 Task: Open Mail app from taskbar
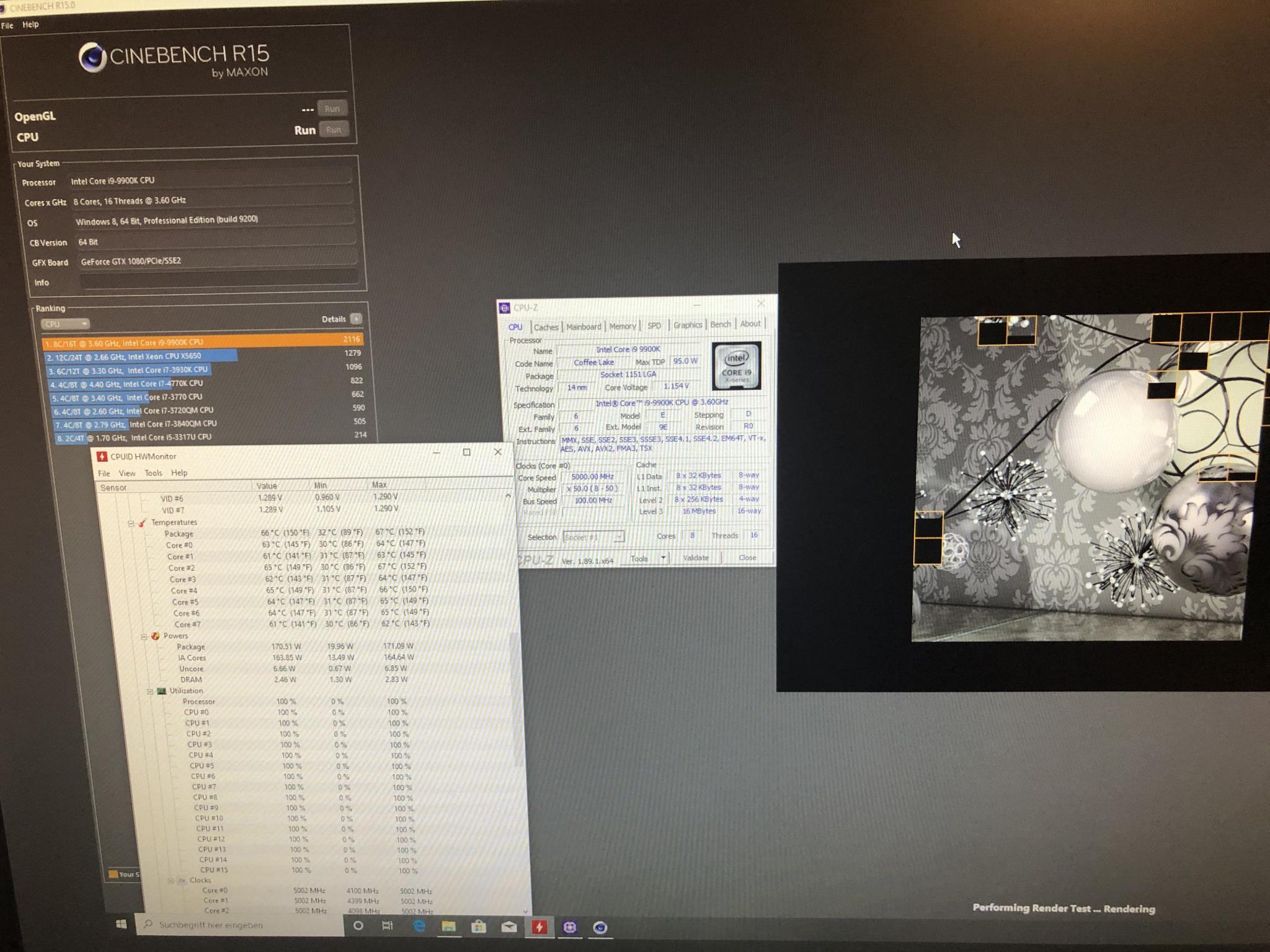tap(508, 927)
